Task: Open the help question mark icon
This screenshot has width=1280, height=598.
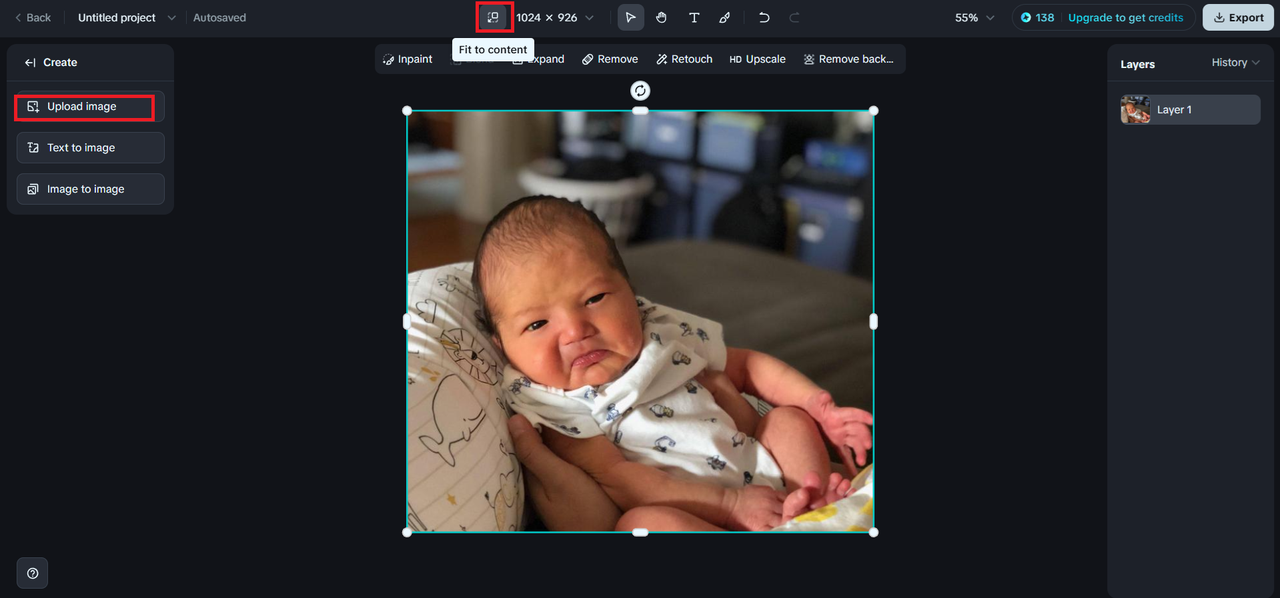Action: point(33,573)
